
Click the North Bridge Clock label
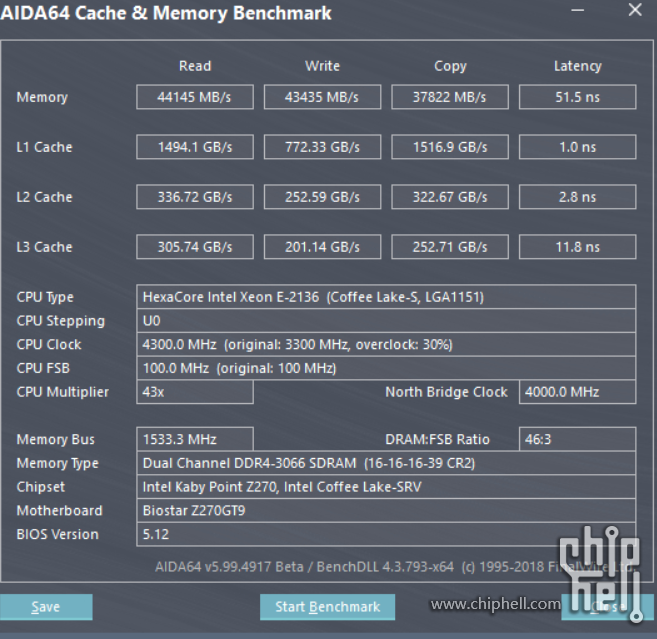pyautogui.click(x=446, y=392)
